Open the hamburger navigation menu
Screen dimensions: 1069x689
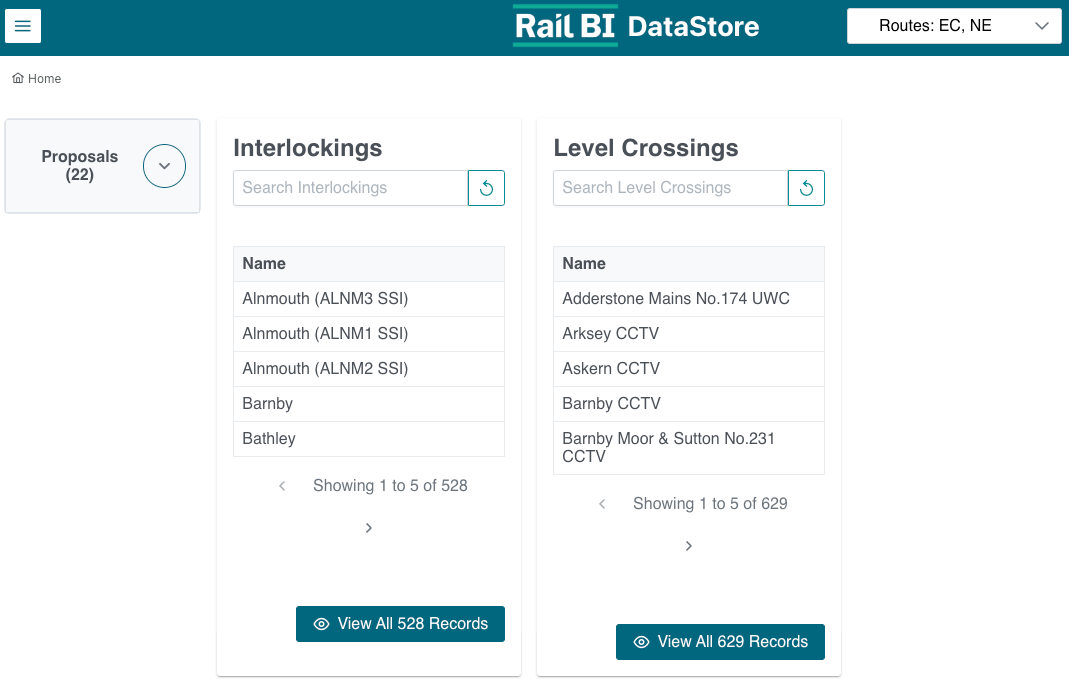point(23,26)
